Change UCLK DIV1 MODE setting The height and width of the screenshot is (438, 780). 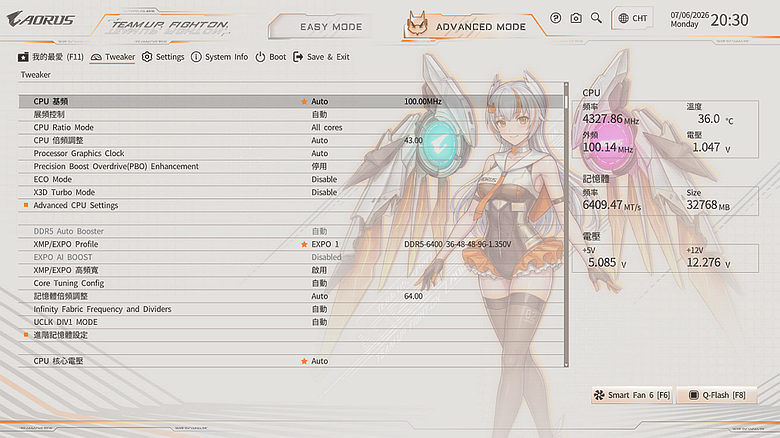[x=319, y=322]
